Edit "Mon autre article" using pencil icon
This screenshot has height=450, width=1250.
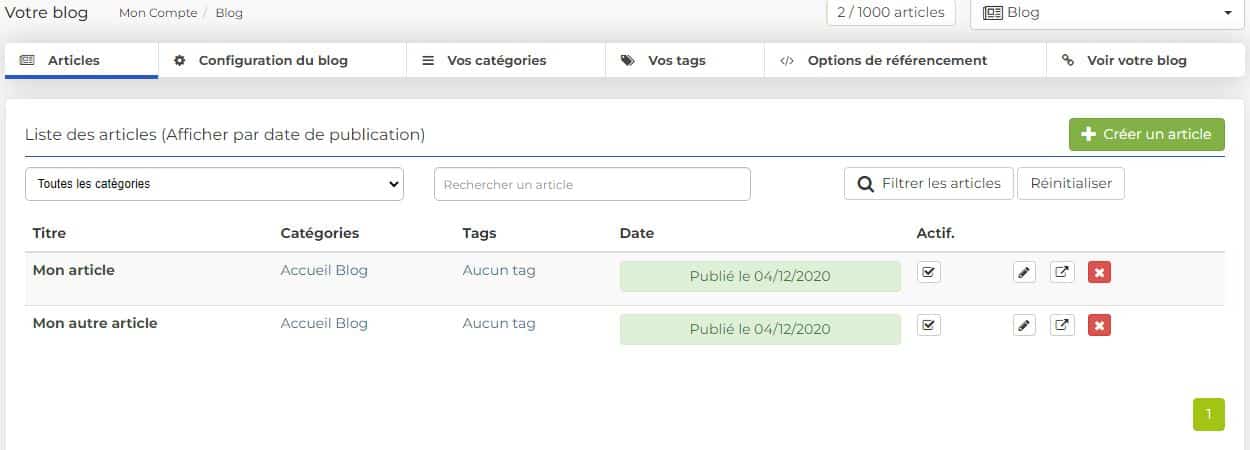[1023, 325]
